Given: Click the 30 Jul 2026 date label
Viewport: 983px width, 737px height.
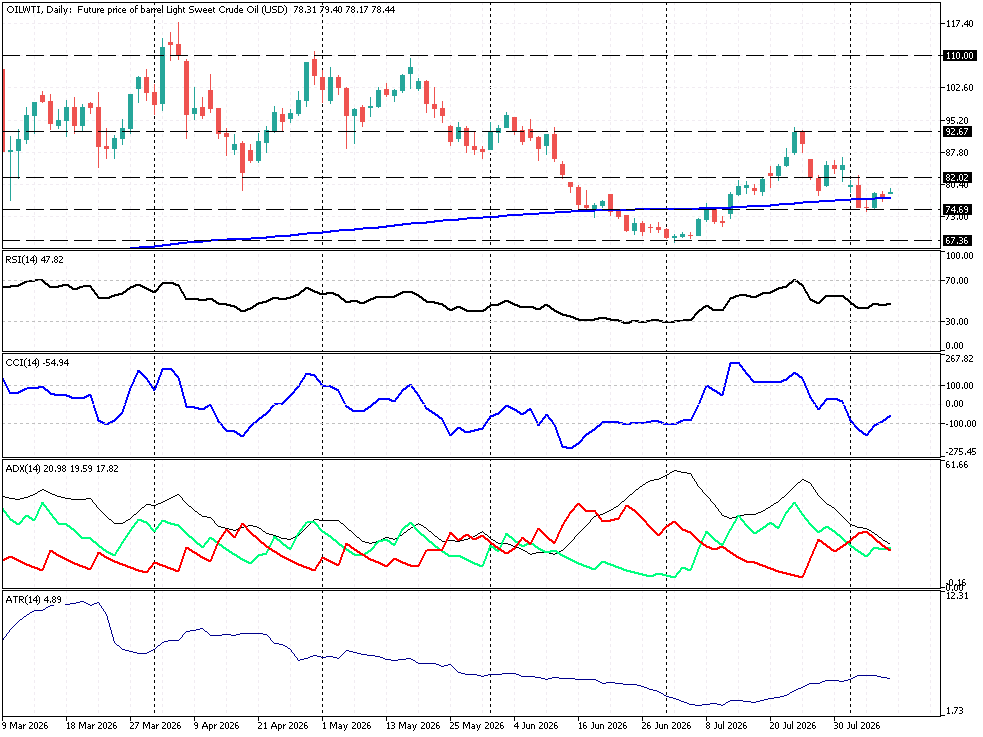Looking at the screenshot, I should [x=856, y=726].
